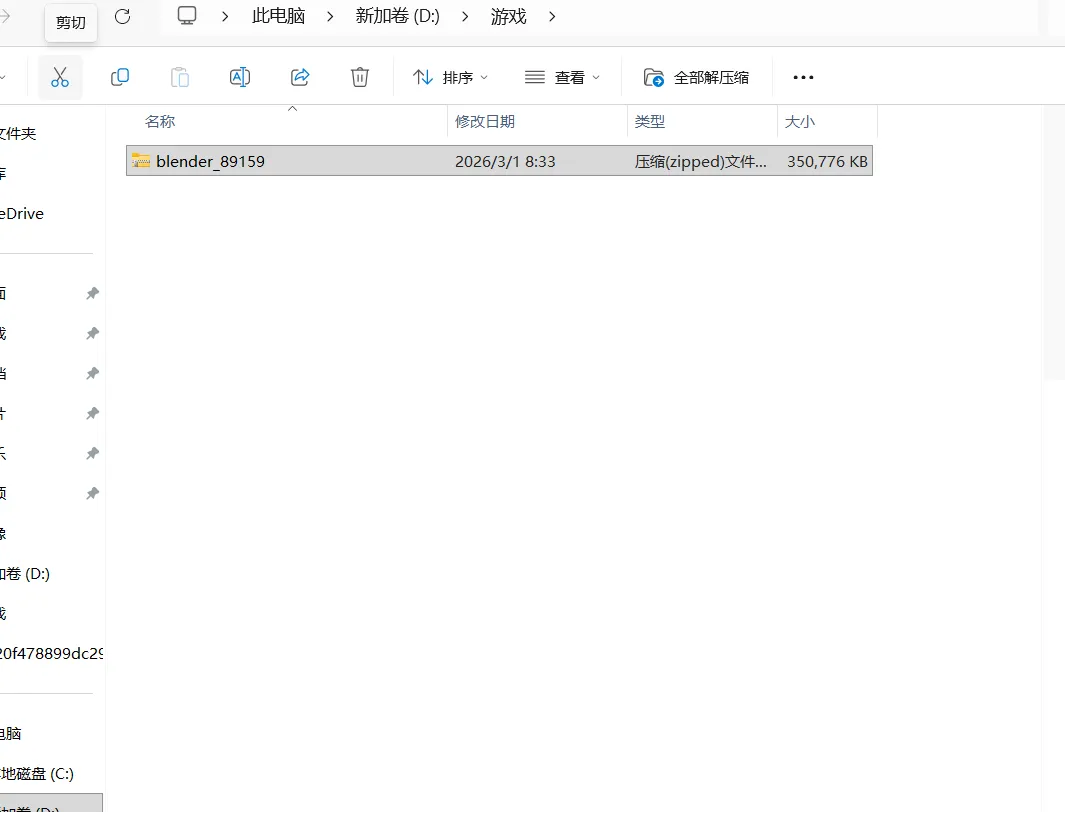Click the Copy icon in toolbar

(x=120, y=77)
